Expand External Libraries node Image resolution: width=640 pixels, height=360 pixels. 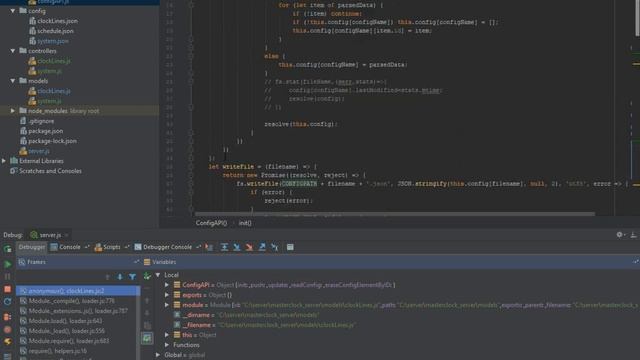pos(4,161)
